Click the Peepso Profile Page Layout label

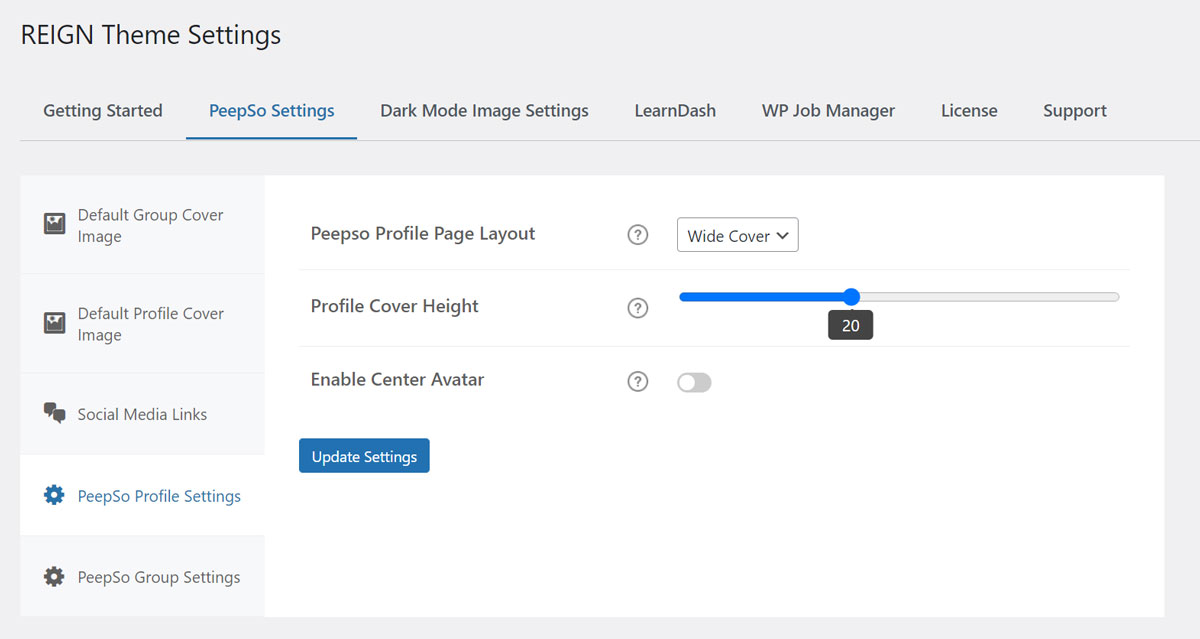click(x=423, y=234)
